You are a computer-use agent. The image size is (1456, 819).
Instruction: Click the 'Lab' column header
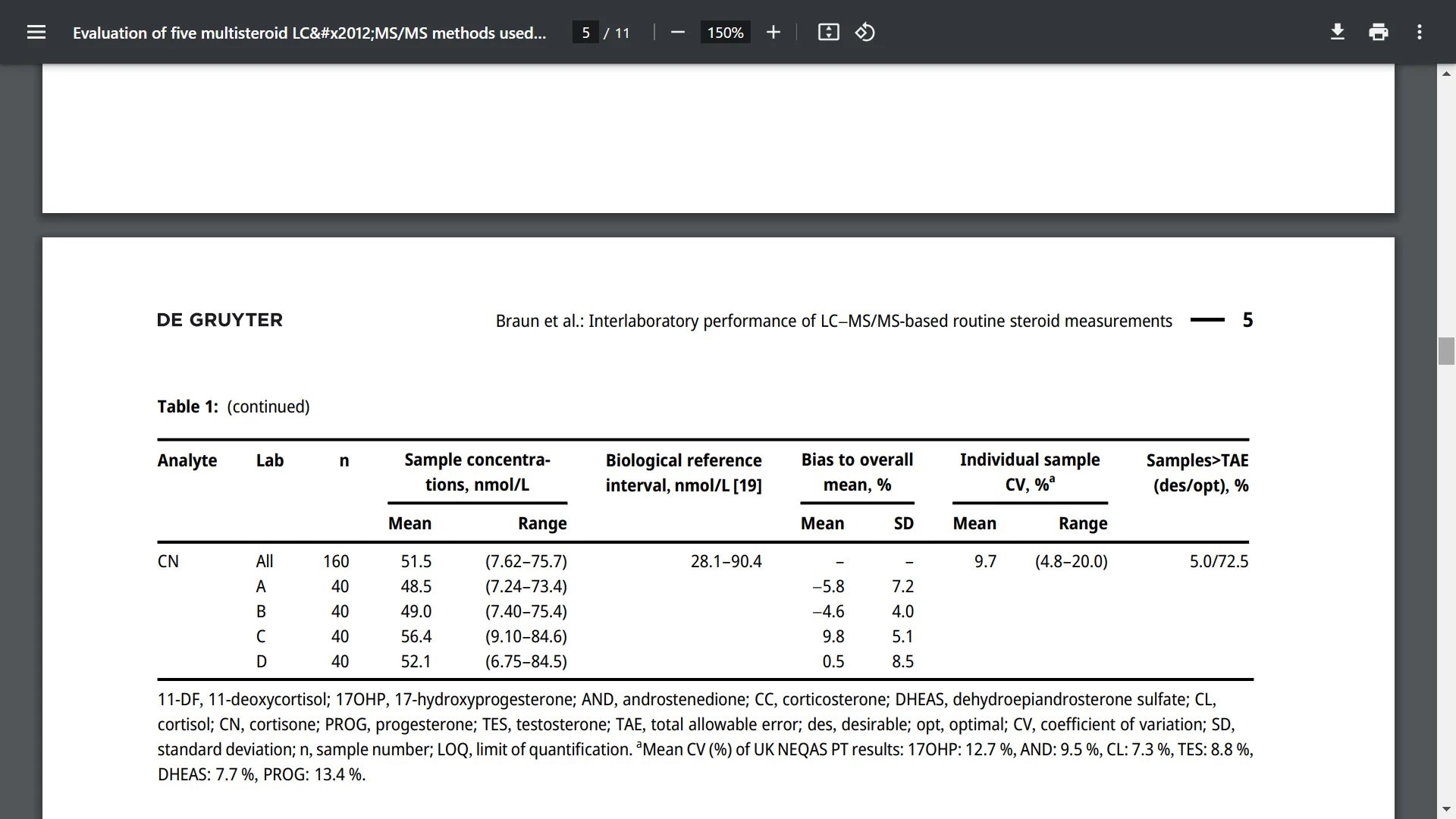270,460
